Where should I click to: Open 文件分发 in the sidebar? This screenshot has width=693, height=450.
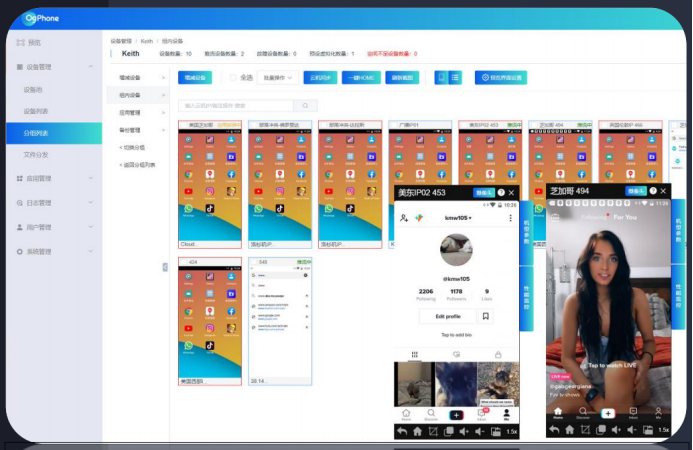pyautogui.click(x=36, y=154)
